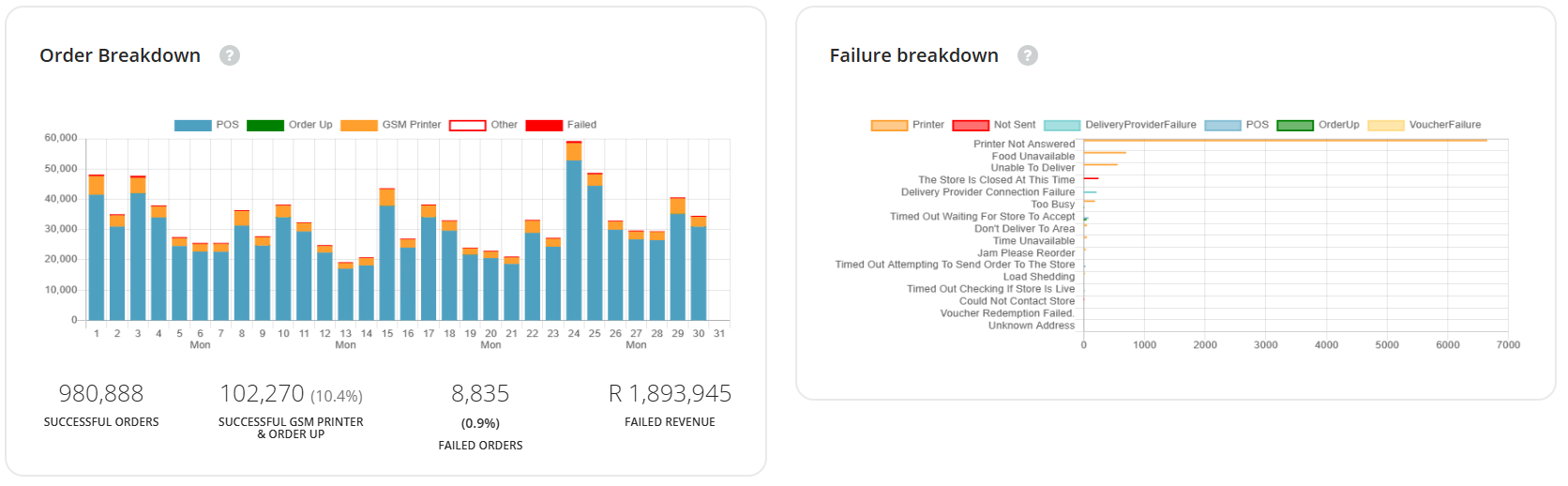The image size is (1568, 486).
Task: Click the day 24 order bar
Action: point(574,235)
